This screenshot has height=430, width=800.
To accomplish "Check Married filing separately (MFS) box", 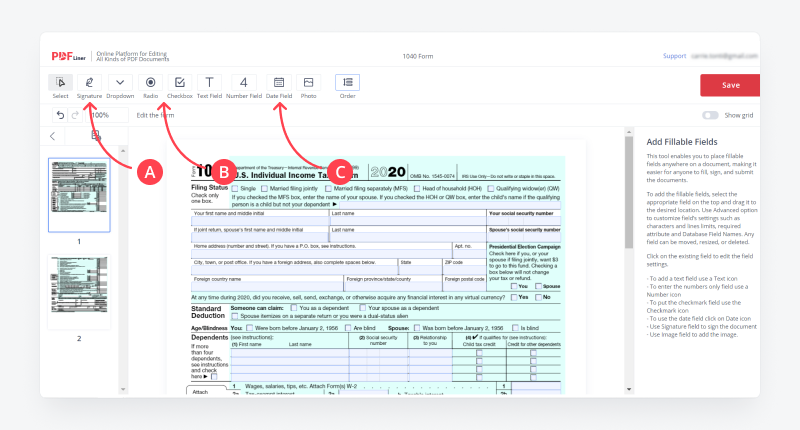I will [x=328, y=189].
